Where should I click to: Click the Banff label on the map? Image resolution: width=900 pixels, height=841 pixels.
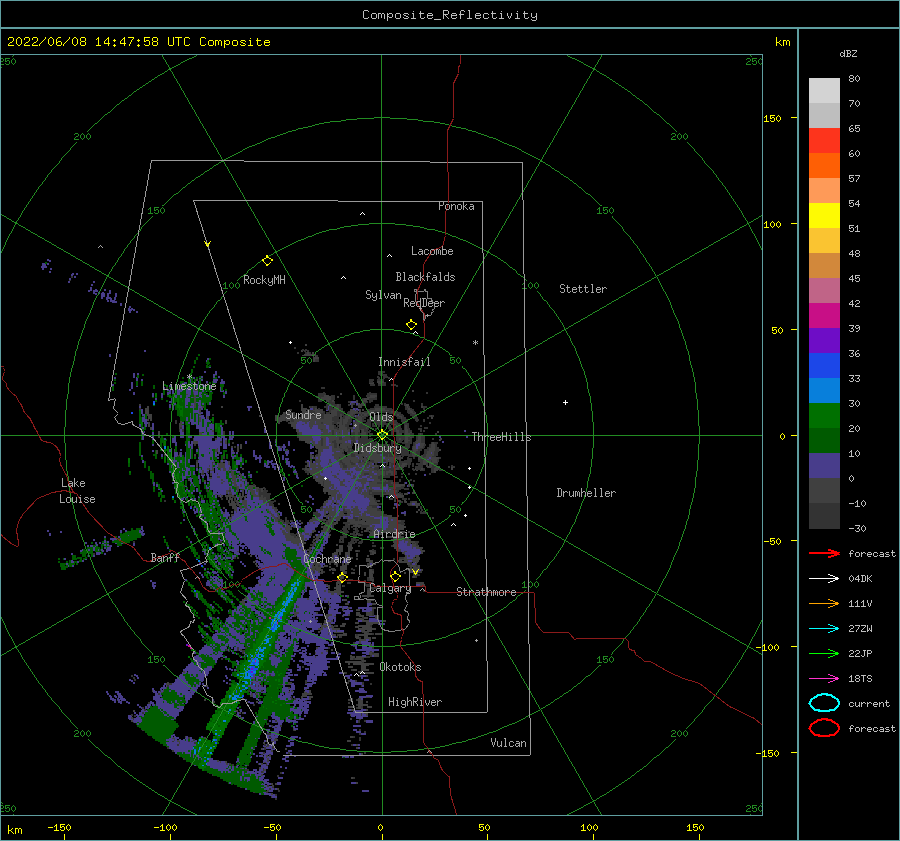[165, 557]
